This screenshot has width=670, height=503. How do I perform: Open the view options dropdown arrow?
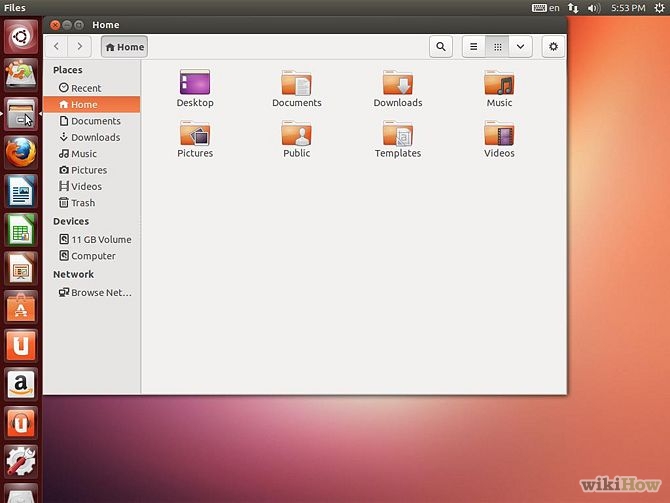click(x=520, y=47)
